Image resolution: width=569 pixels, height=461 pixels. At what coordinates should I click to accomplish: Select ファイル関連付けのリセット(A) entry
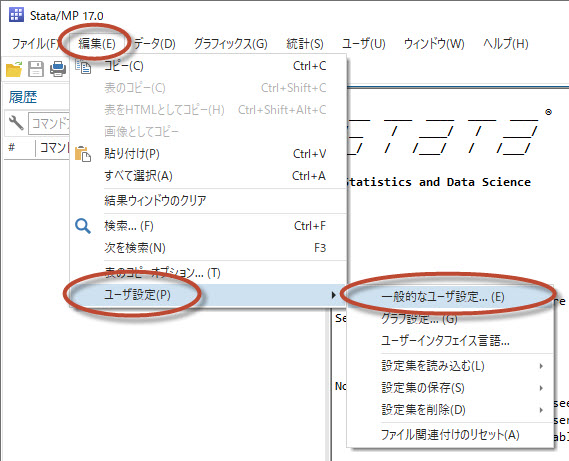[x=451, y=435]
